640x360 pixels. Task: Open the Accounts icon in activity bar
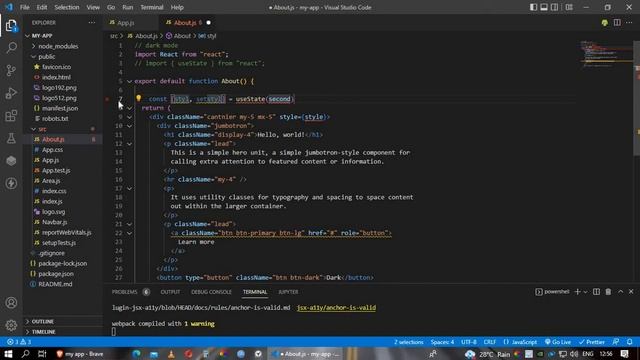coord(11,303)
